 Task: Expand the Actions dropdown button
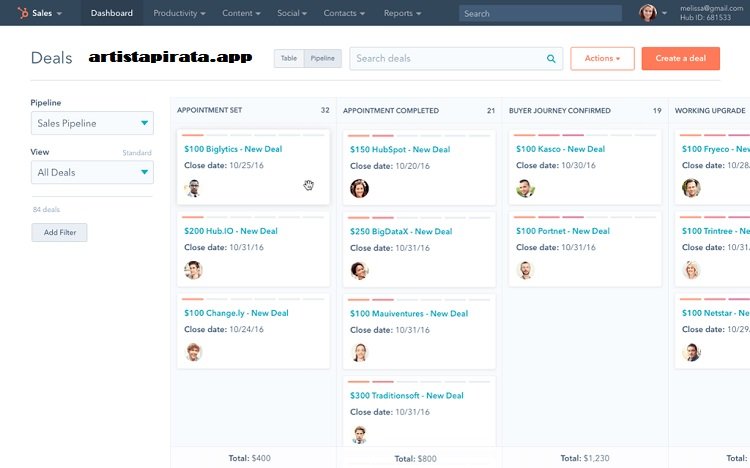click(602, 58)
